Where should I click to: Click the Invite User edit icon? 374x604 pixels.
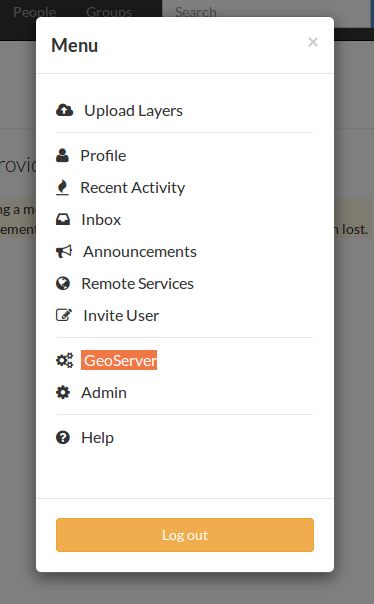click(64, 315)
